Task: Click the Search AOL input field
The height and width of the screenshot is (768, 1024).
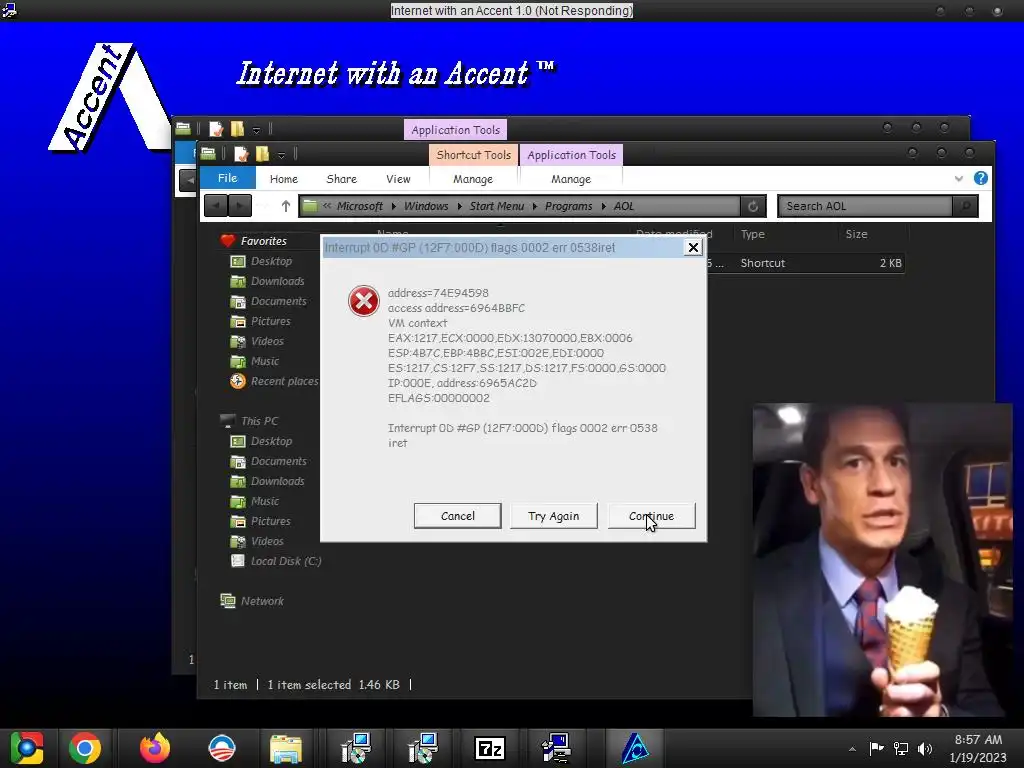Action: tap(865, 206)
